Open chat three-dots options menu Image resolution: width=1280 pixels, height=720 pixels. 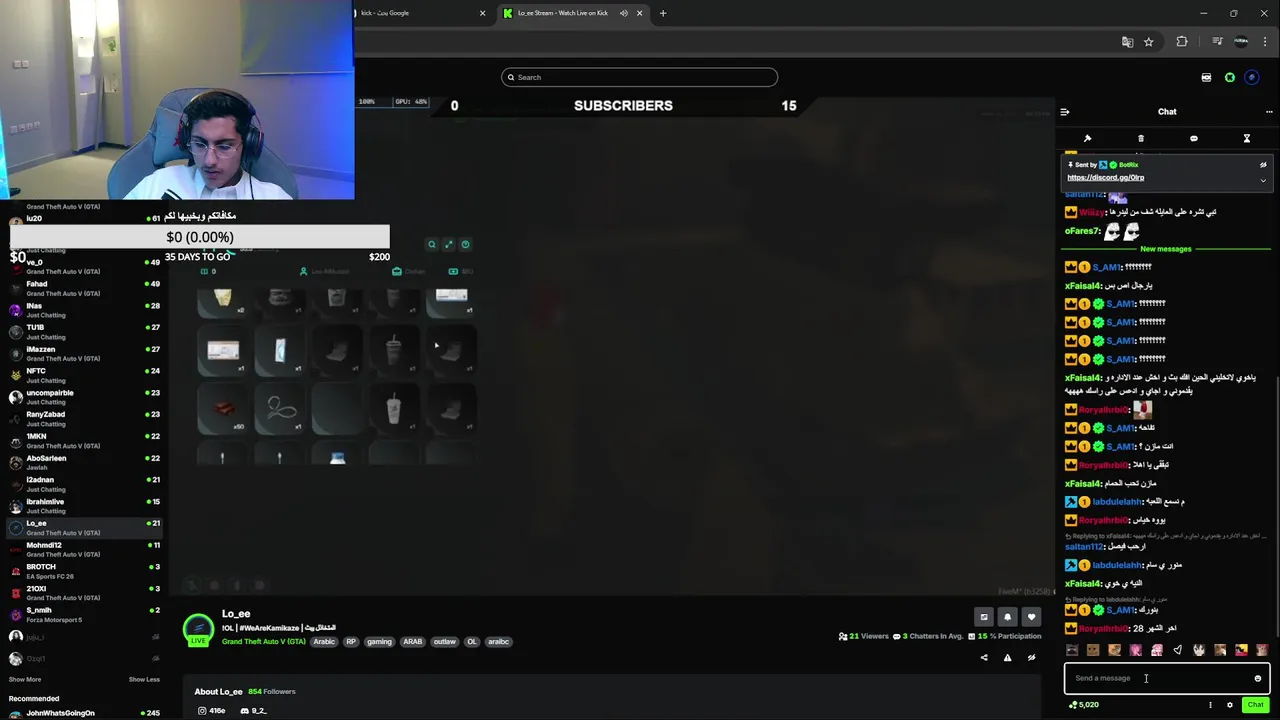[x=1269, y=112]
